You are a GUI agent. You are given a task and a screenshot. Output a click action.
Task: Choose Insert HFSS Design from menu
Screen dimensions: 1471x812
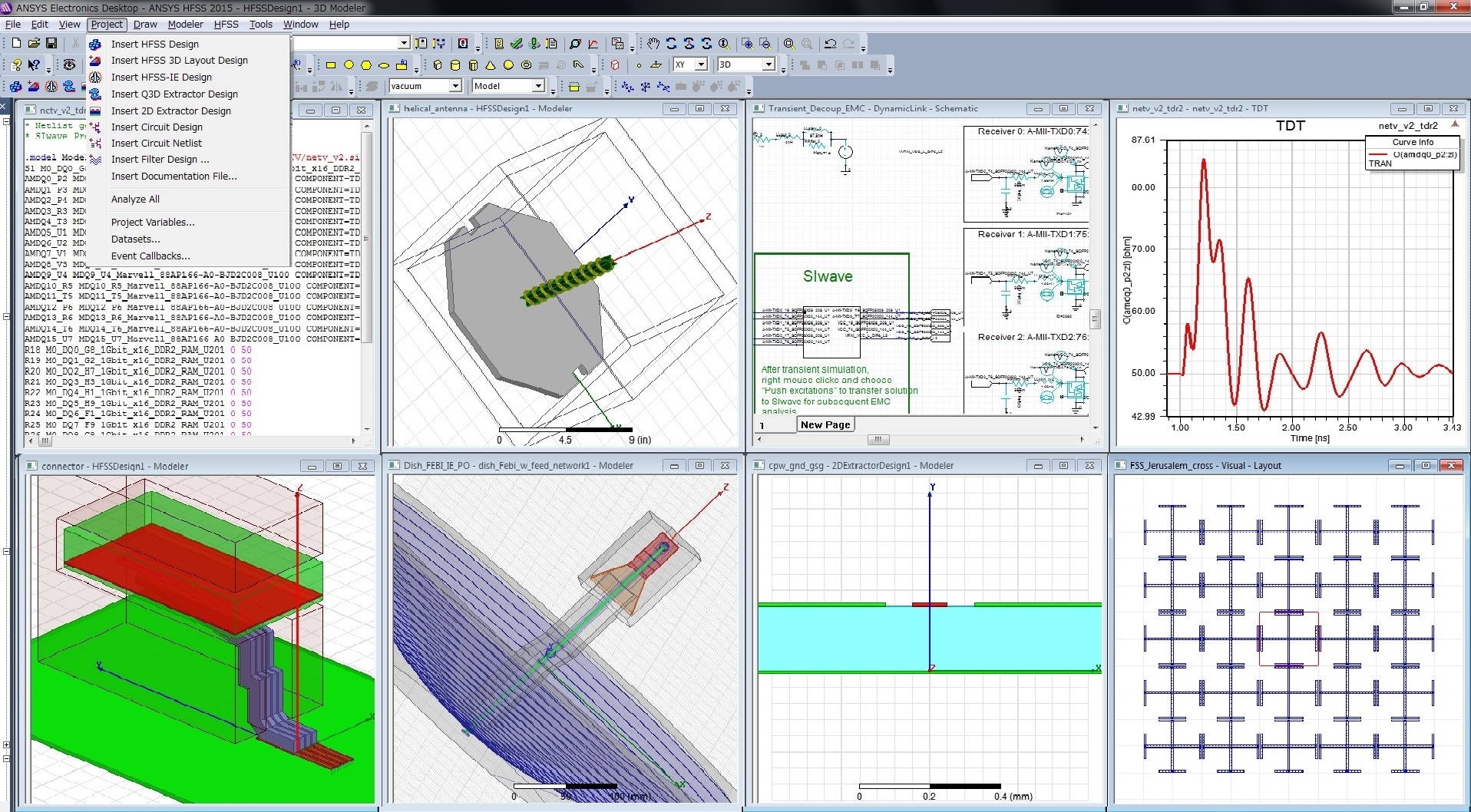(154, 44)
